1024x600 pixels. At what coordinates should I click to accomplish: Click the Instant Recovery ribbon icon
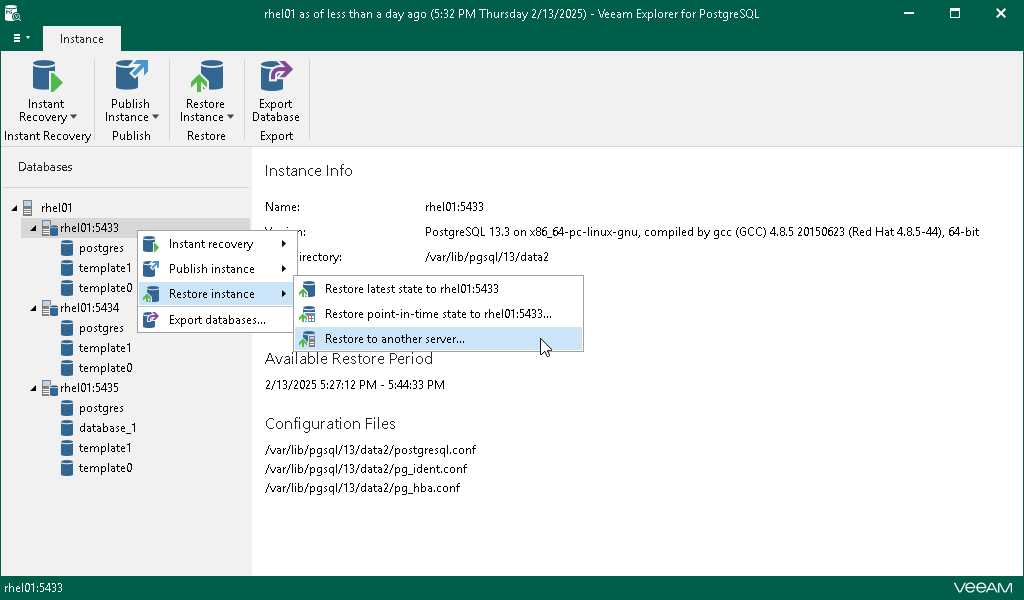click(46, 77)
